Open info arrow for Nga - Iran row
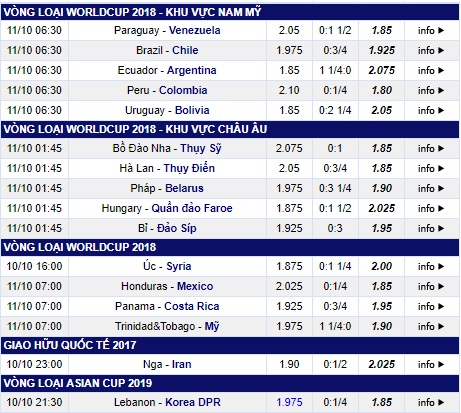Viewport: 461px width, 413px height. pos(431,364)
